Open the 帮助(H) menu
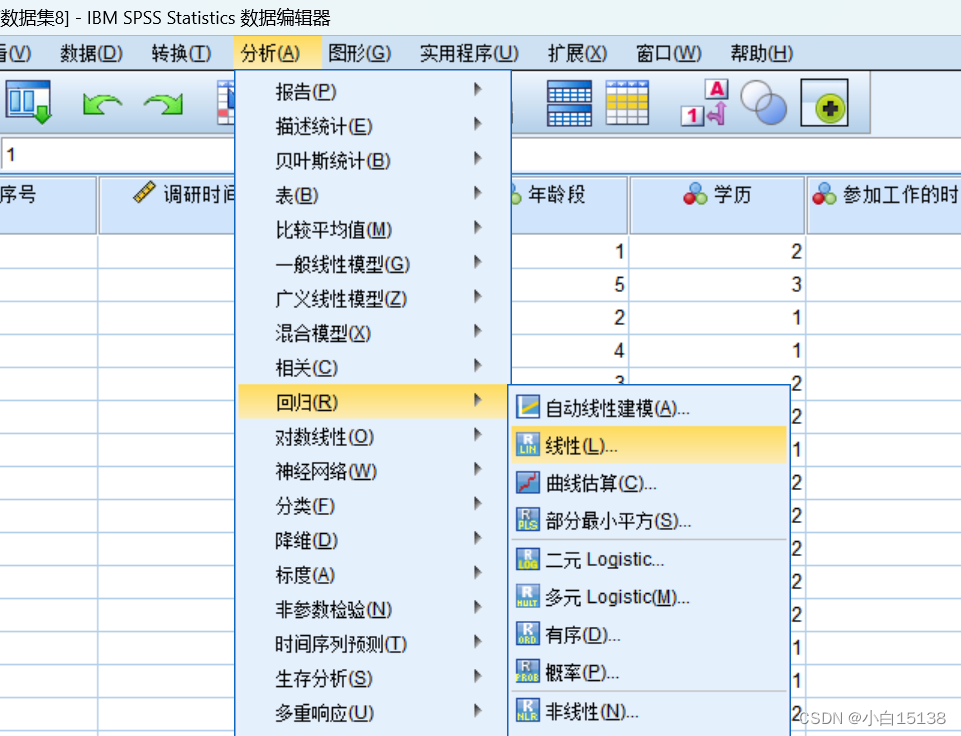This screenshot has width=961, height=736. 762,53
